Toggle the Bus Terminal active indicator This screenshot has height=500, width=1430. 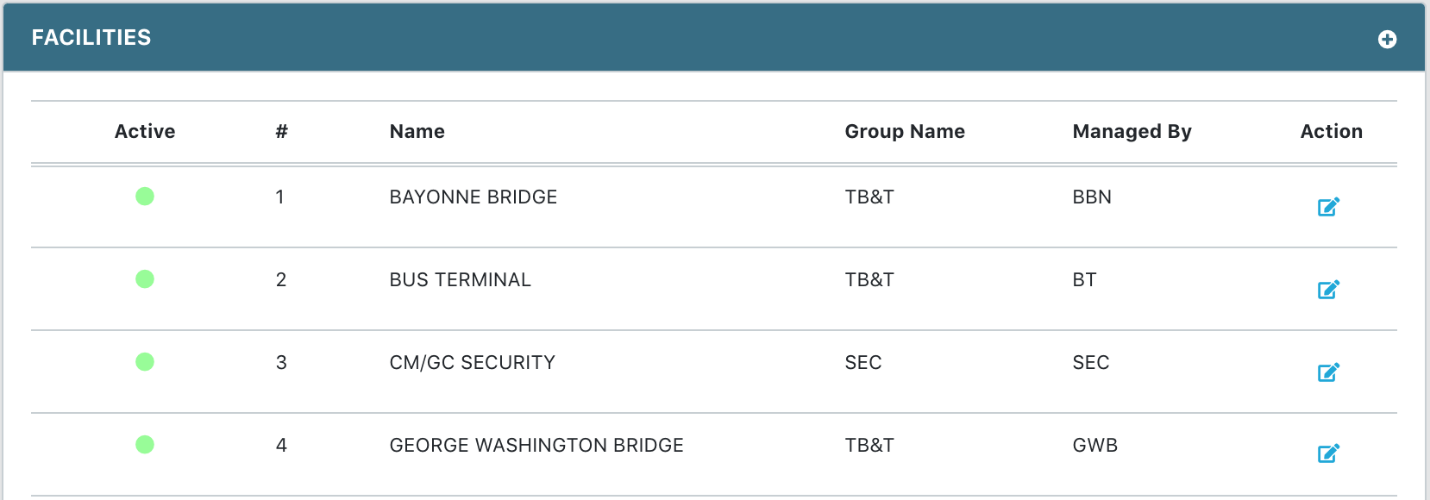[x=145, y=279]
